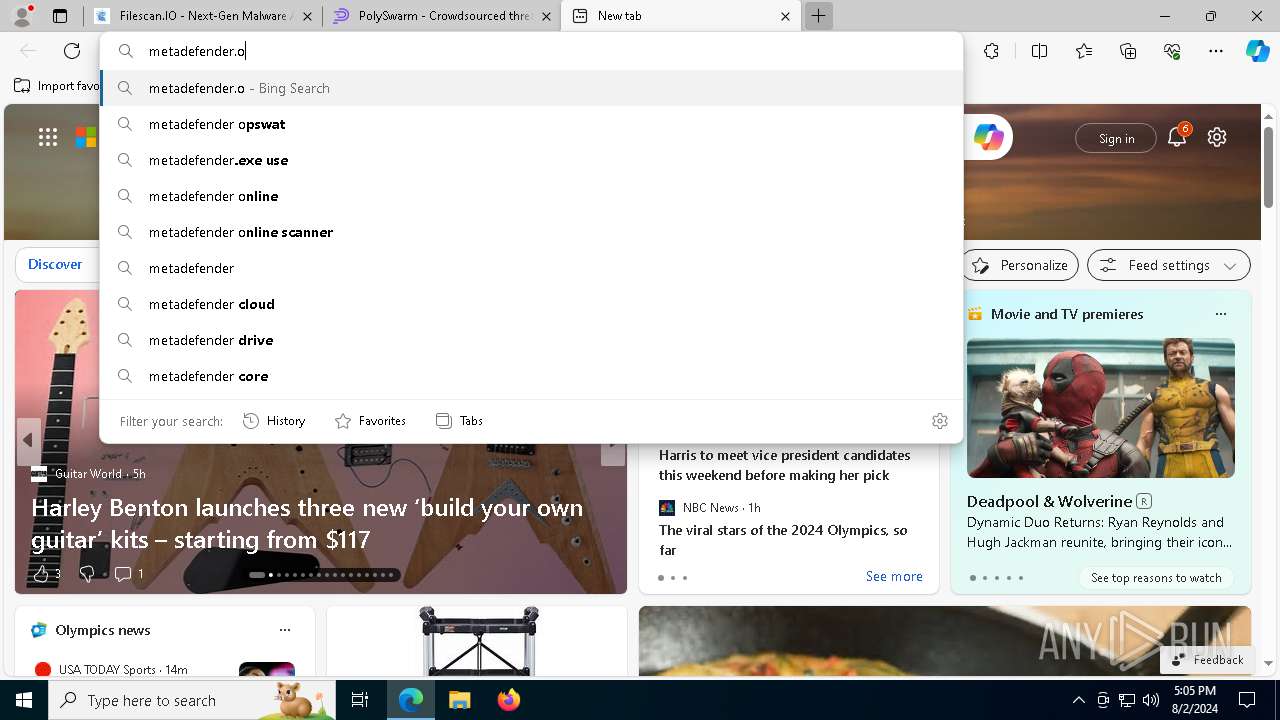The width and height of the screenshot is (1280, 720).
Task: Click the address bar input
Action: (x=531, y=51)
